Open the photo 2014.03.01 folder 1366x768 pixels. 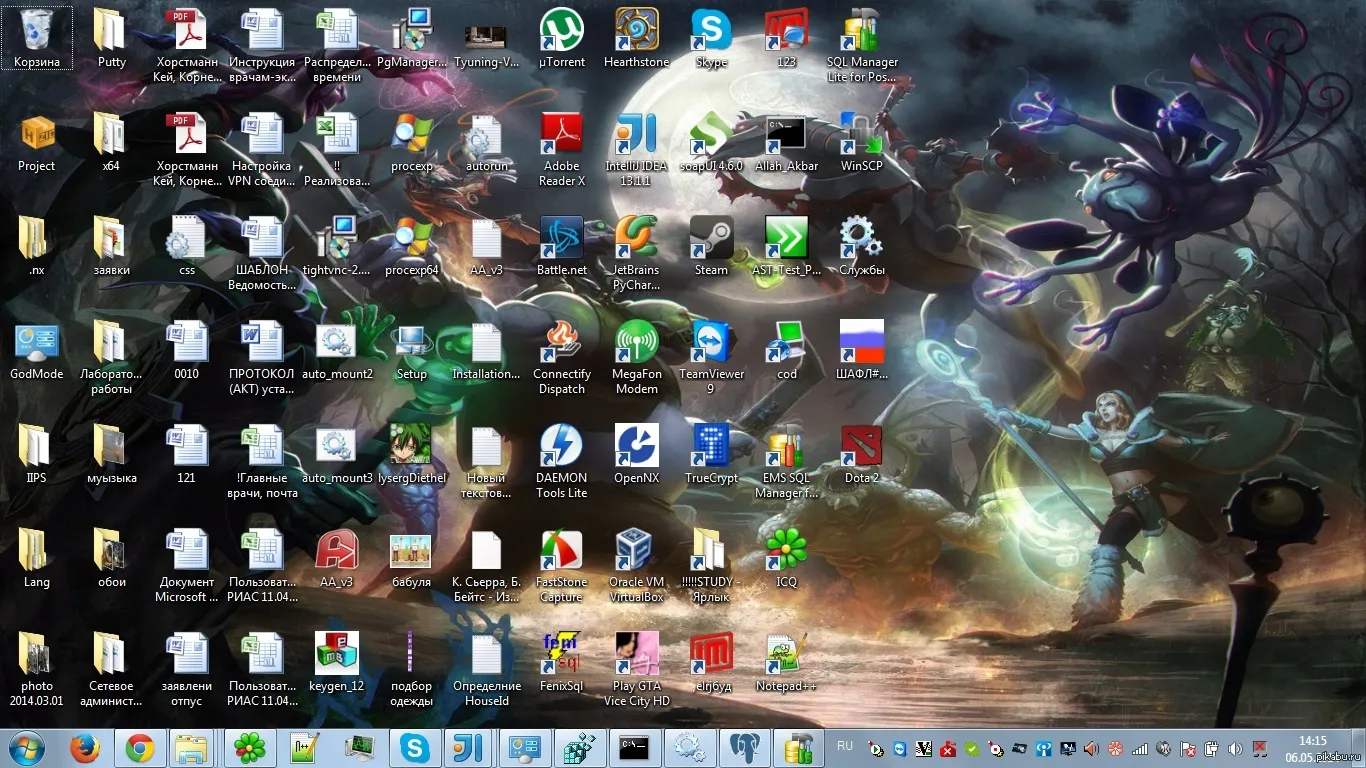coord(37,670)
